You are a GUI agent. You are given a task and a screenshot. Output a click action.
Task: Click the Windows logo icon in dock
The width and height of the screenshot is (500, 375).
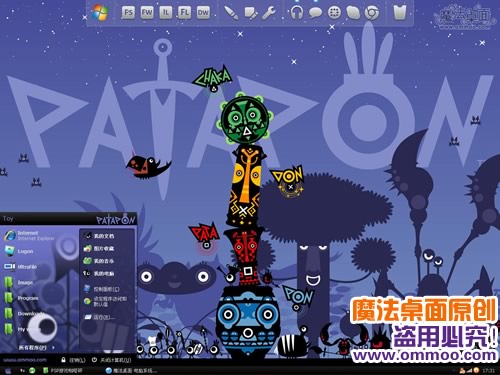(x=100, y=13)
